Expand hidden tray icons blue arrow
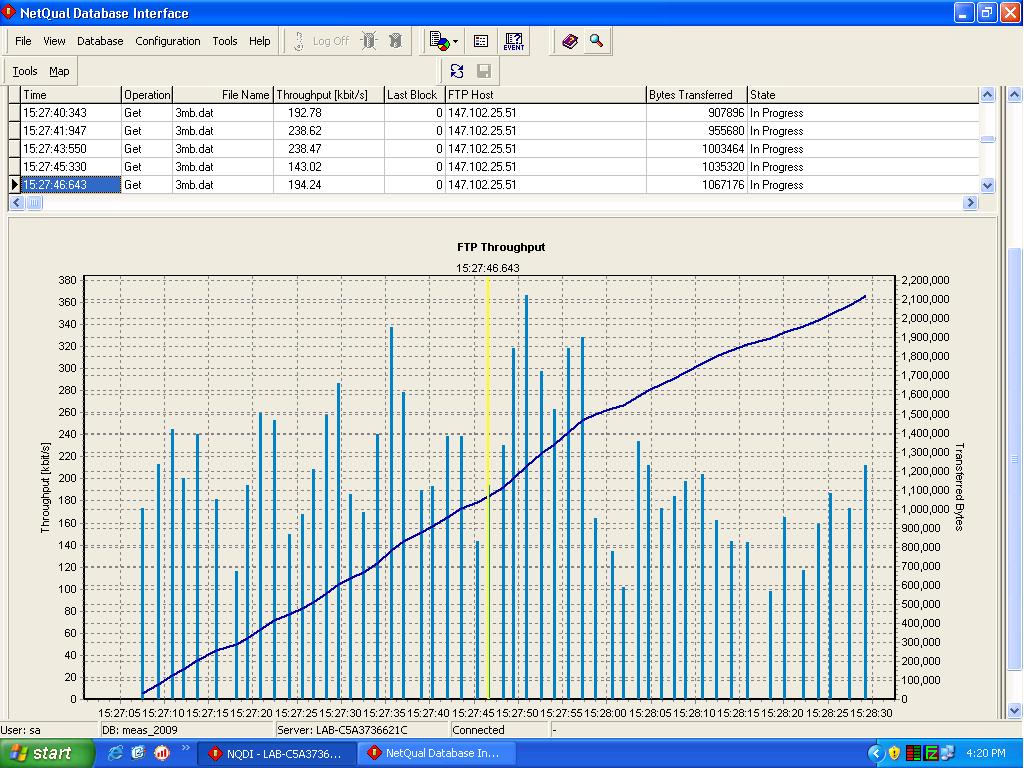 pos(876,753)
